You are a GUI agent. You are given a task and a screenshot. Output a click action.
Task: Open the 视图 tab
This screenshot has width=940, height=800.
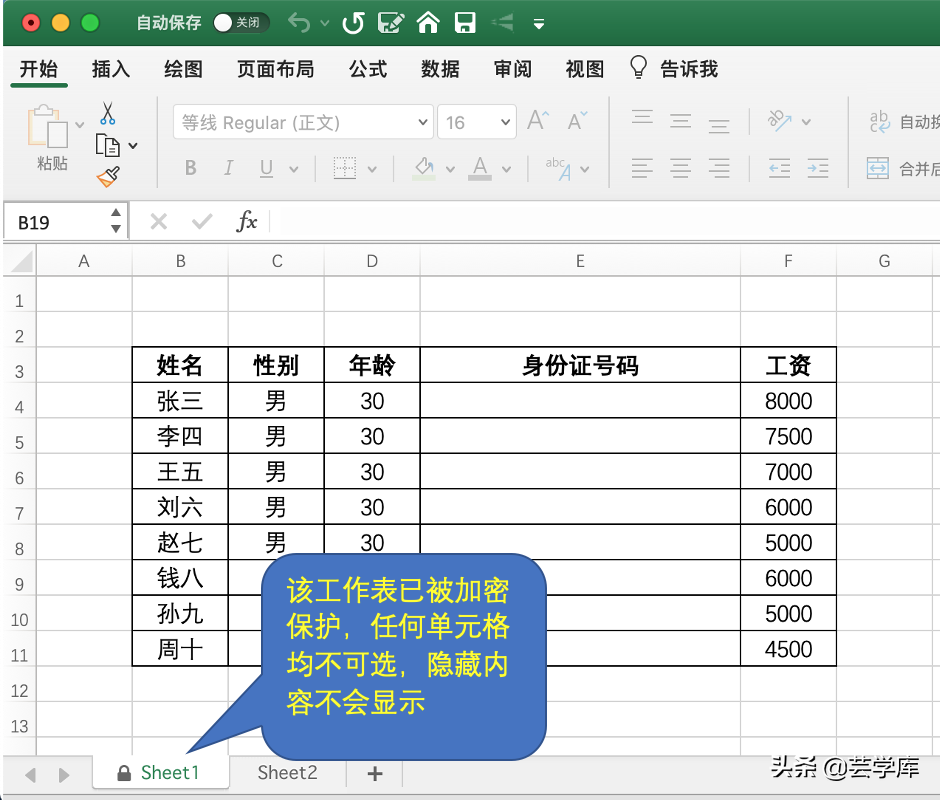[x=585, y=69]
